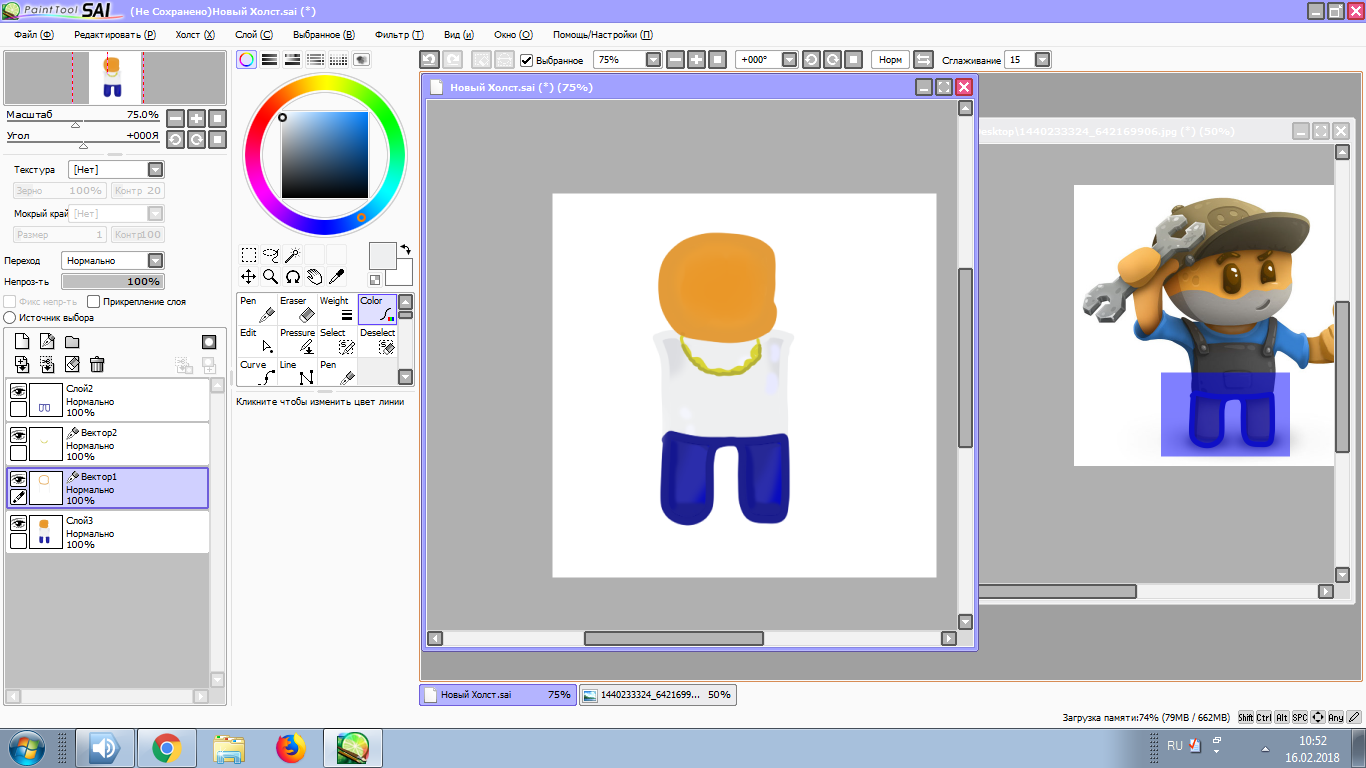Select the magic wand tool

tap(292, 255)
